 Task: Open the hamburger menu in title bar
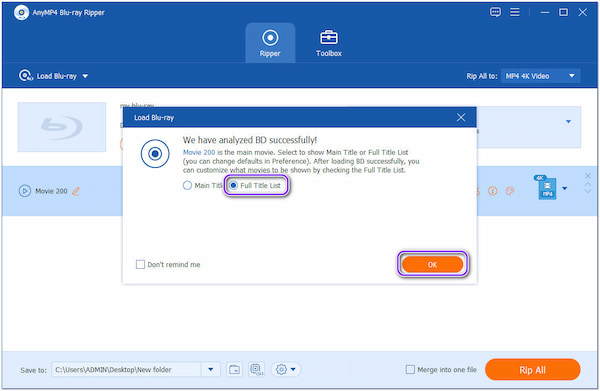click(515, 12)
